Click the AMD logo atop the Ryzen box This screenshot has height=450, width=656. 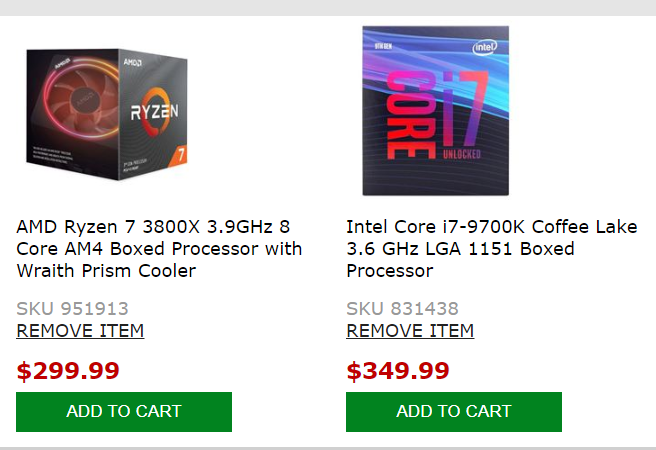[x=130, y=61]
